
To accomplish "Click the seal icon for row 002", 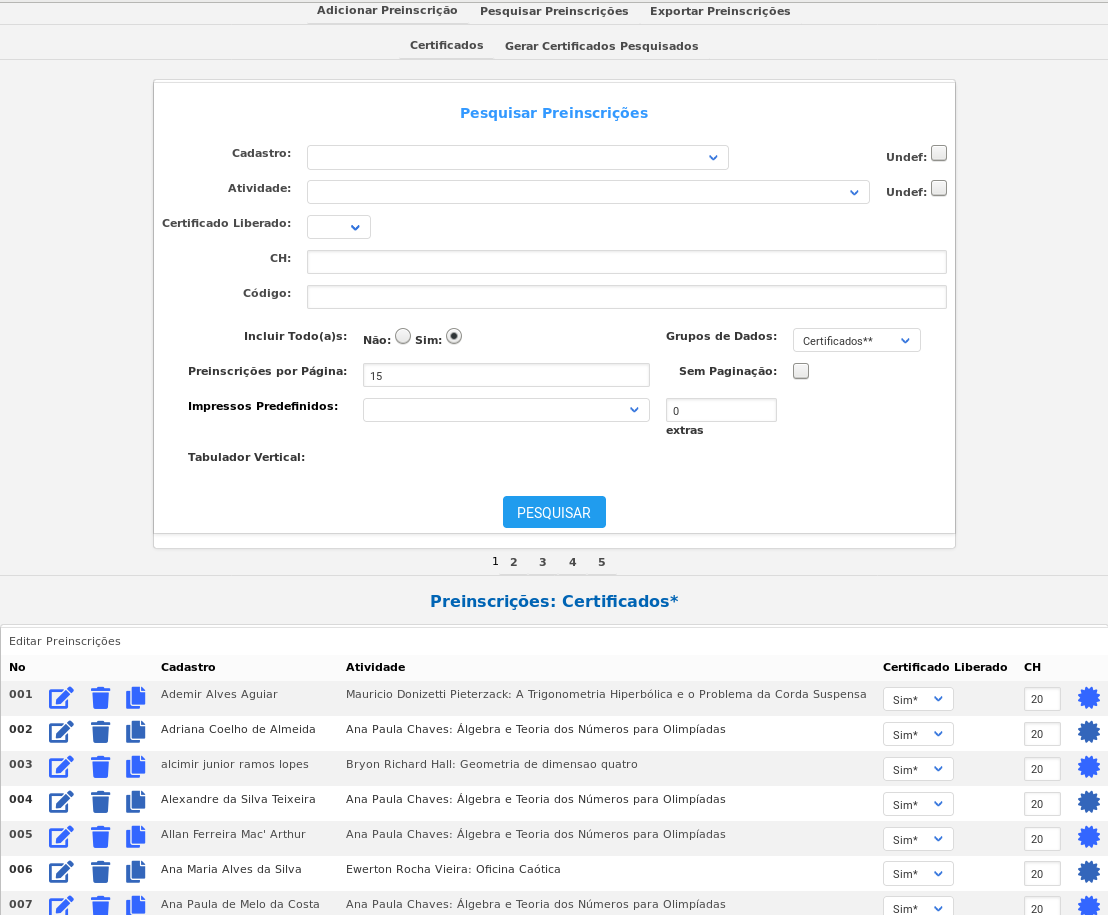I will 1089,733.
